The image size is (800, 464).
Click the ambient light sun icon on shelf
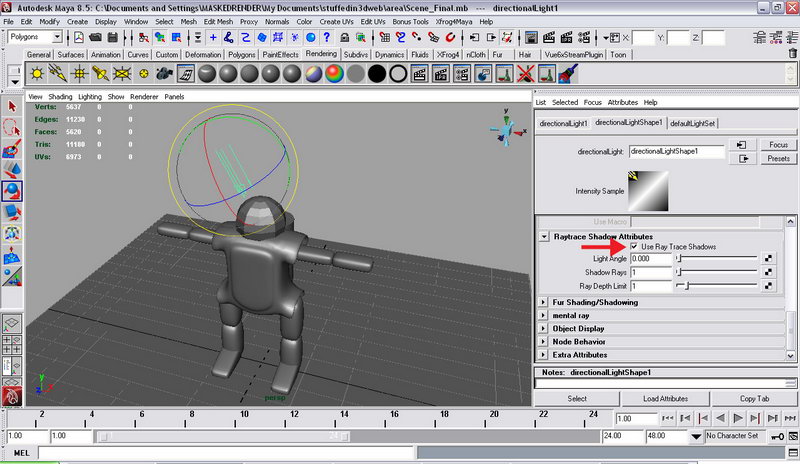coord(38,73)
